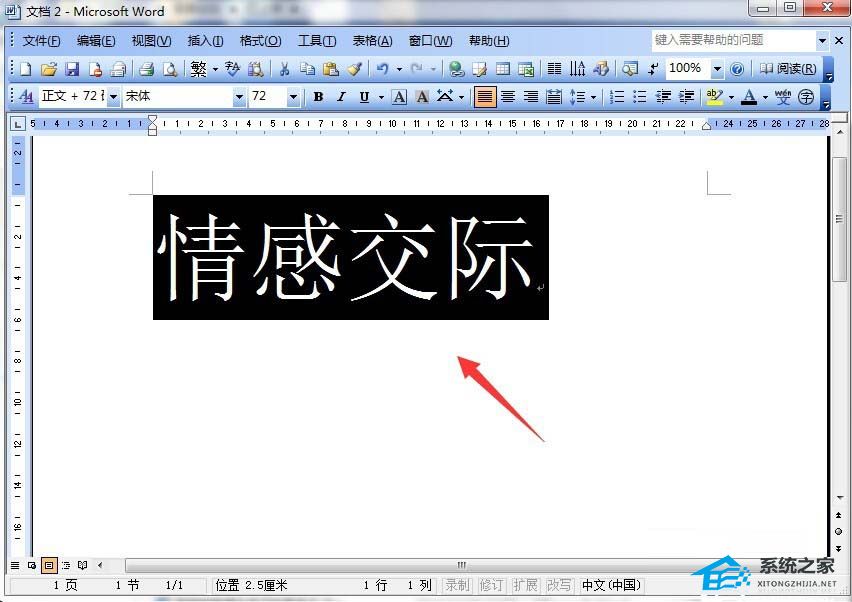Click the Save disk icon
The image size is (852, 602).
[72, 69]
